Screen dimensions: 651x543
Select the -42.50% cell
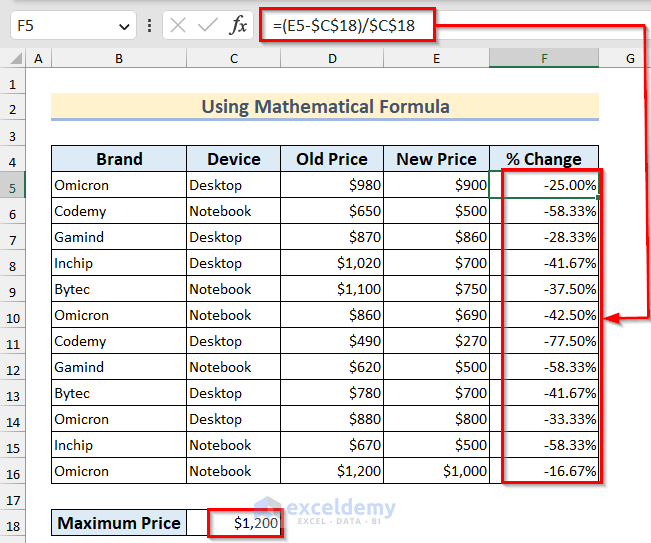[544, 315]
